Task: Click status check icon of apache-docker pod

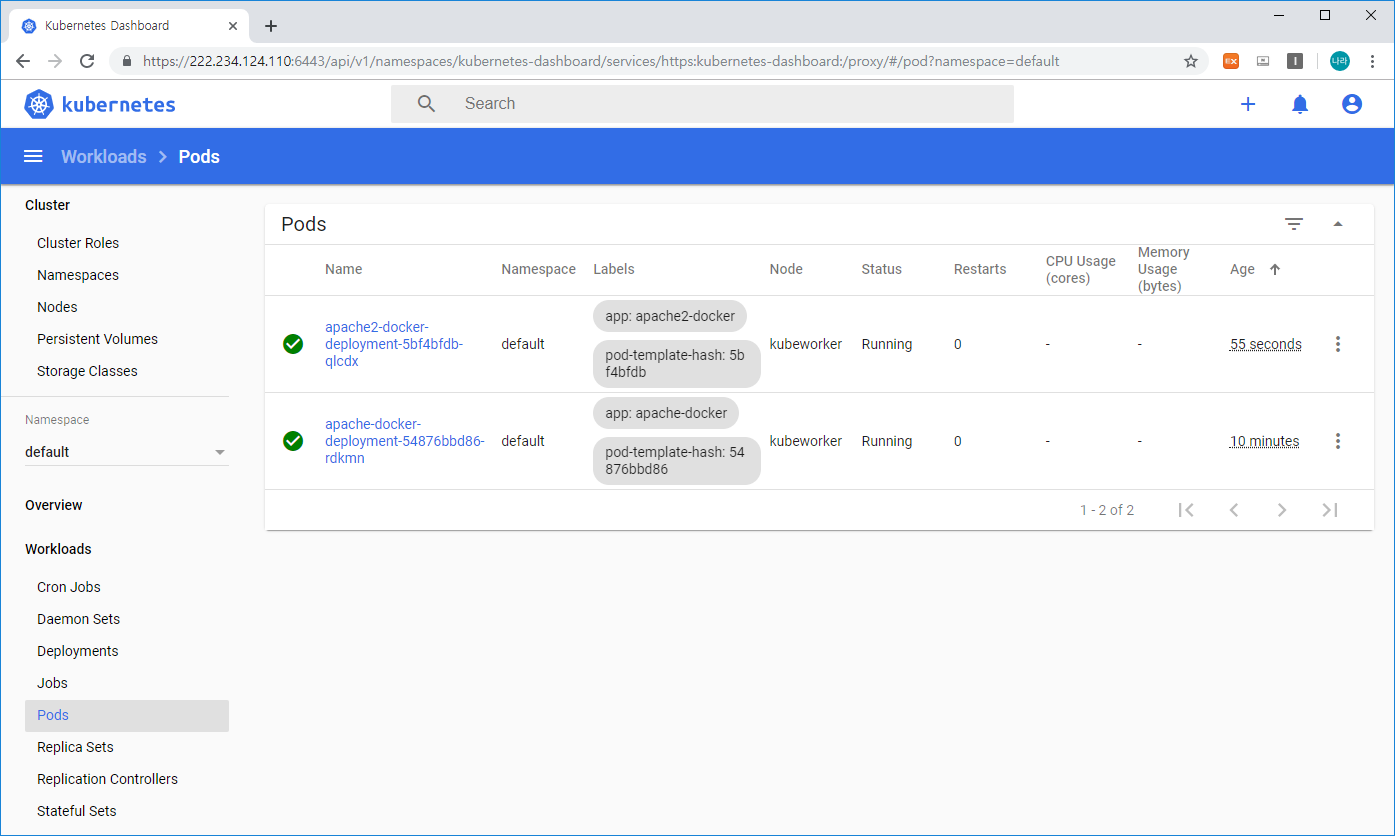Action: pos(293,441)
